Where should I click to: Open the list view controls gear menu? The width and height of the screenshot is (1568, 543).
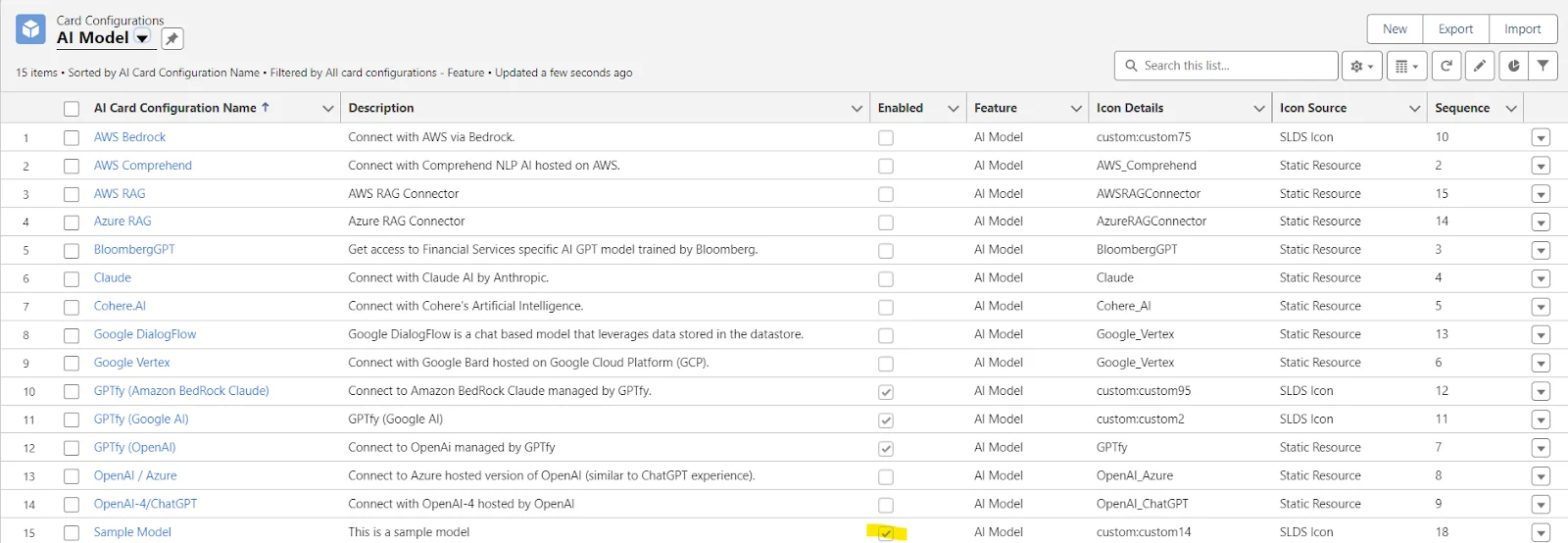click(x=1361, y=67)
